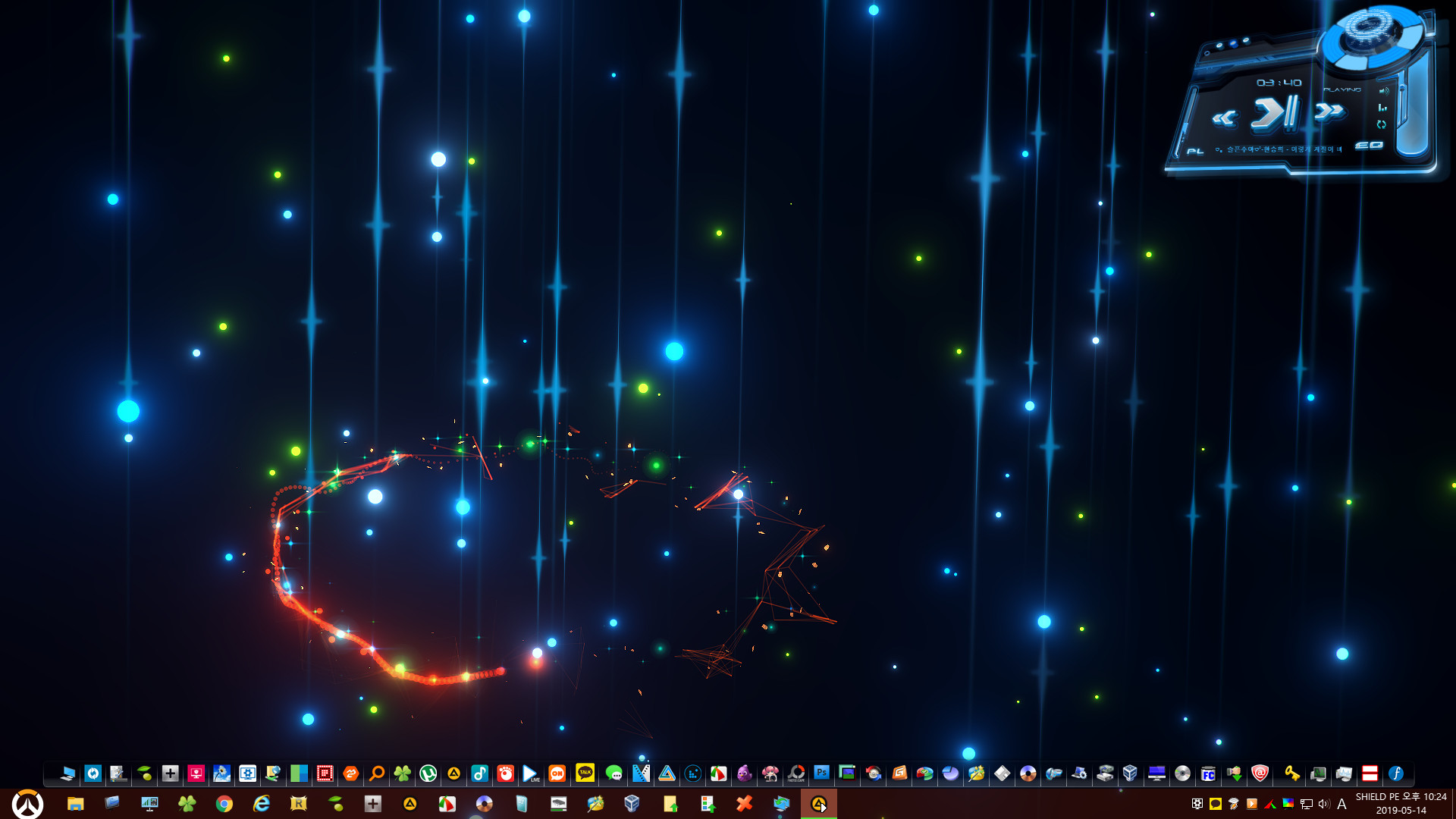Open the orange X icon on taskbar

click(x=744, y=804)
